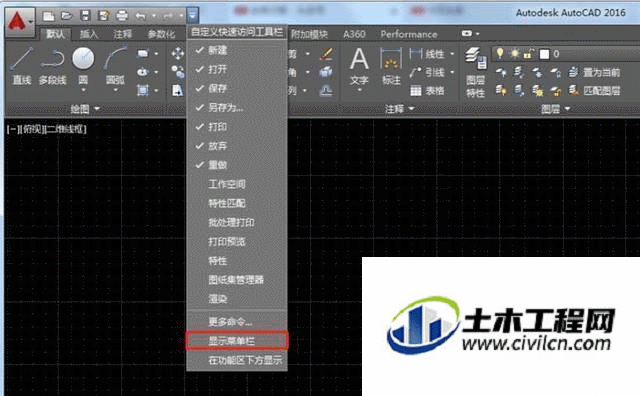Switch to the 附加模块 ribbon tab
This screenshot has width=640, height=396.
pyautogui.click(x=309, y=34)
